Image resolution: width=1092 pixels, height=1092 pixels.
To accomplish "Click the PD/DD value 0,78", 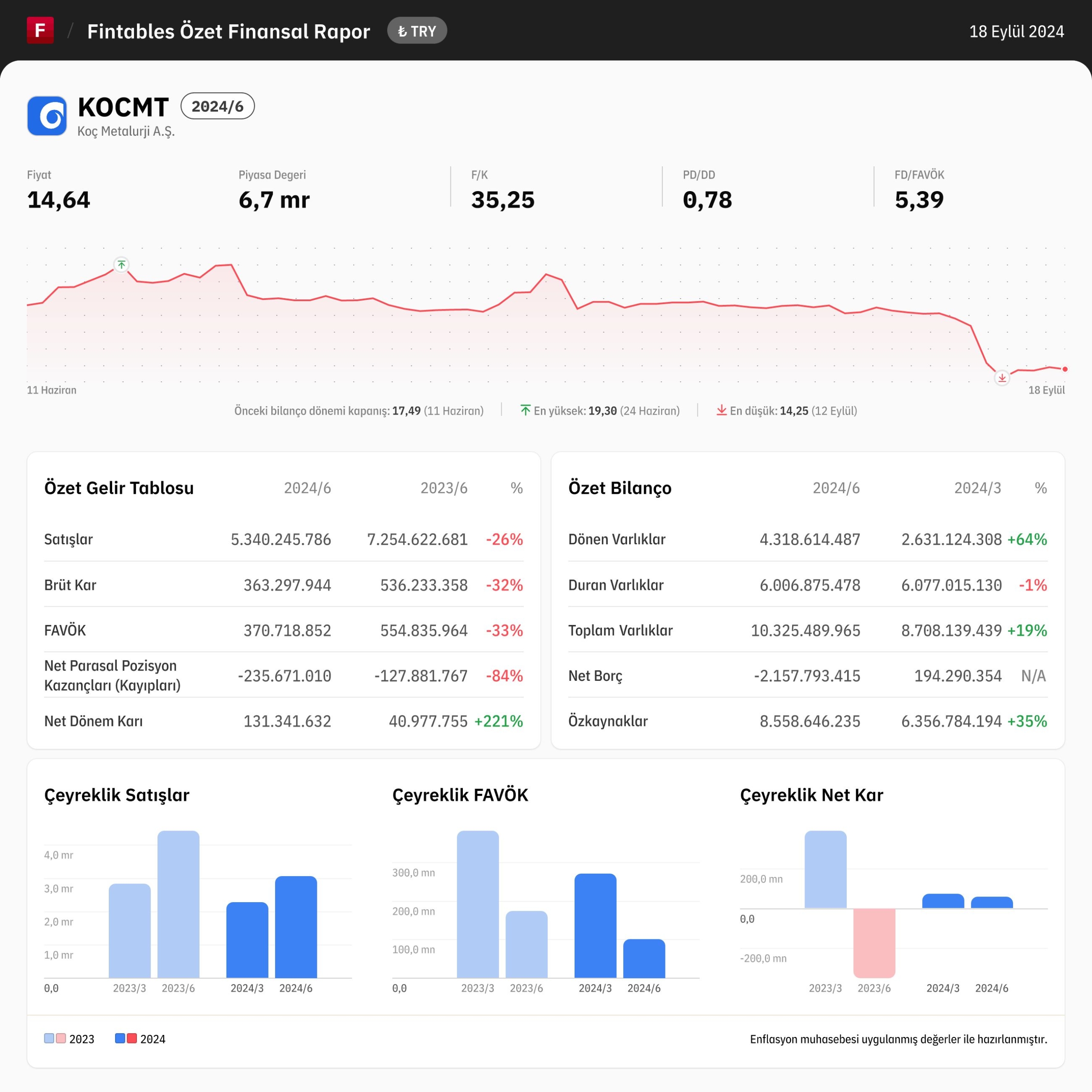I will 708,200.
